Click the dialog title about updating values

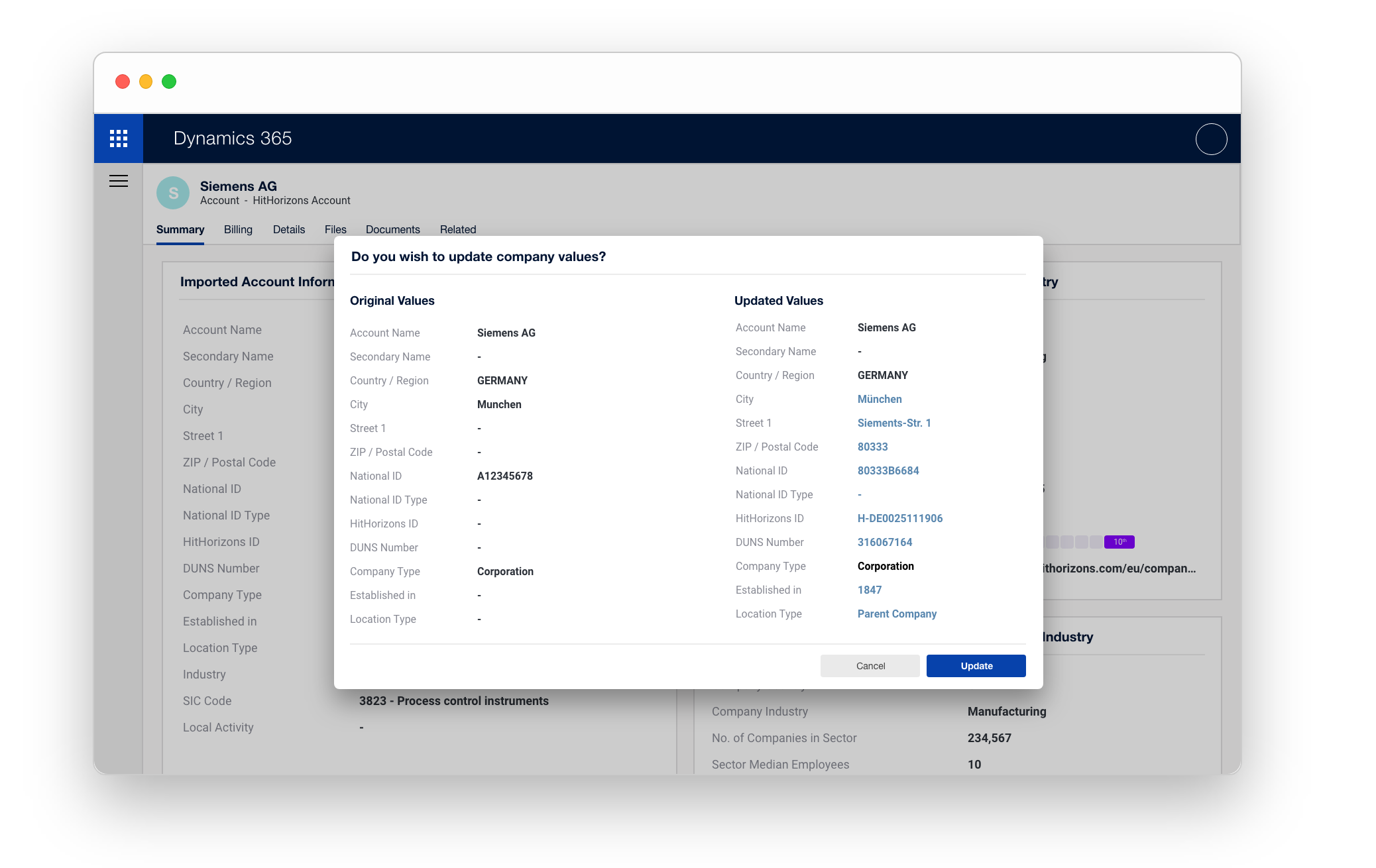(x=479, y=256)
